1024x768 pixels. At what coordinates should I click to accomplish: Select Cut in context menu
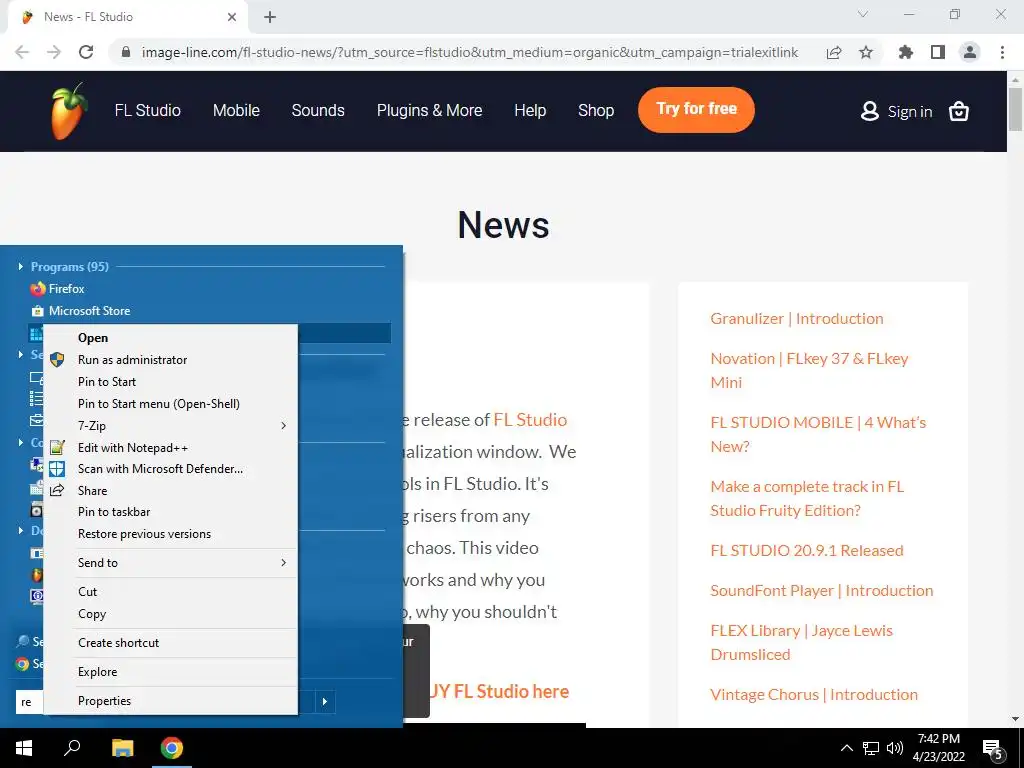click(x=170, y=592)
